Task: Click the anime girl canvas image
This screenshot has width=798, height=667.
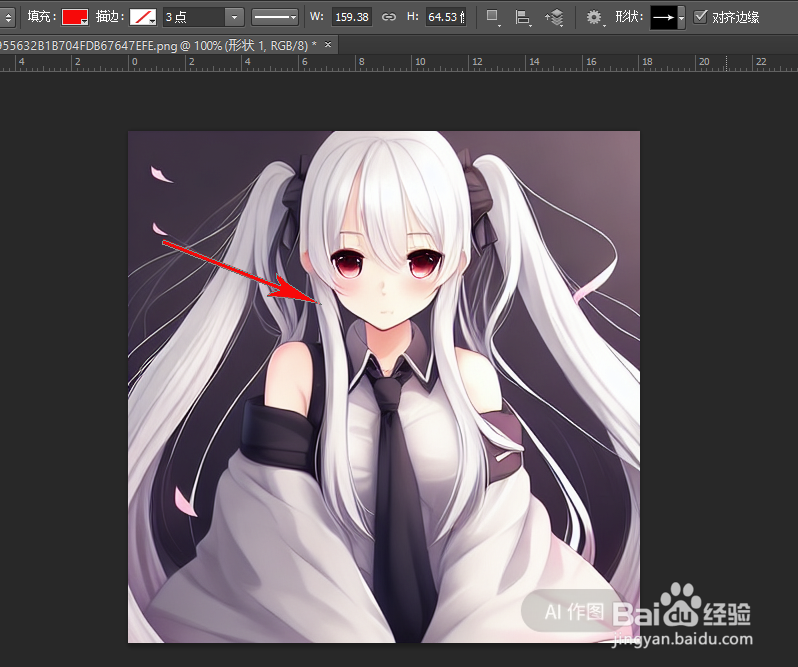Action: 384,387
